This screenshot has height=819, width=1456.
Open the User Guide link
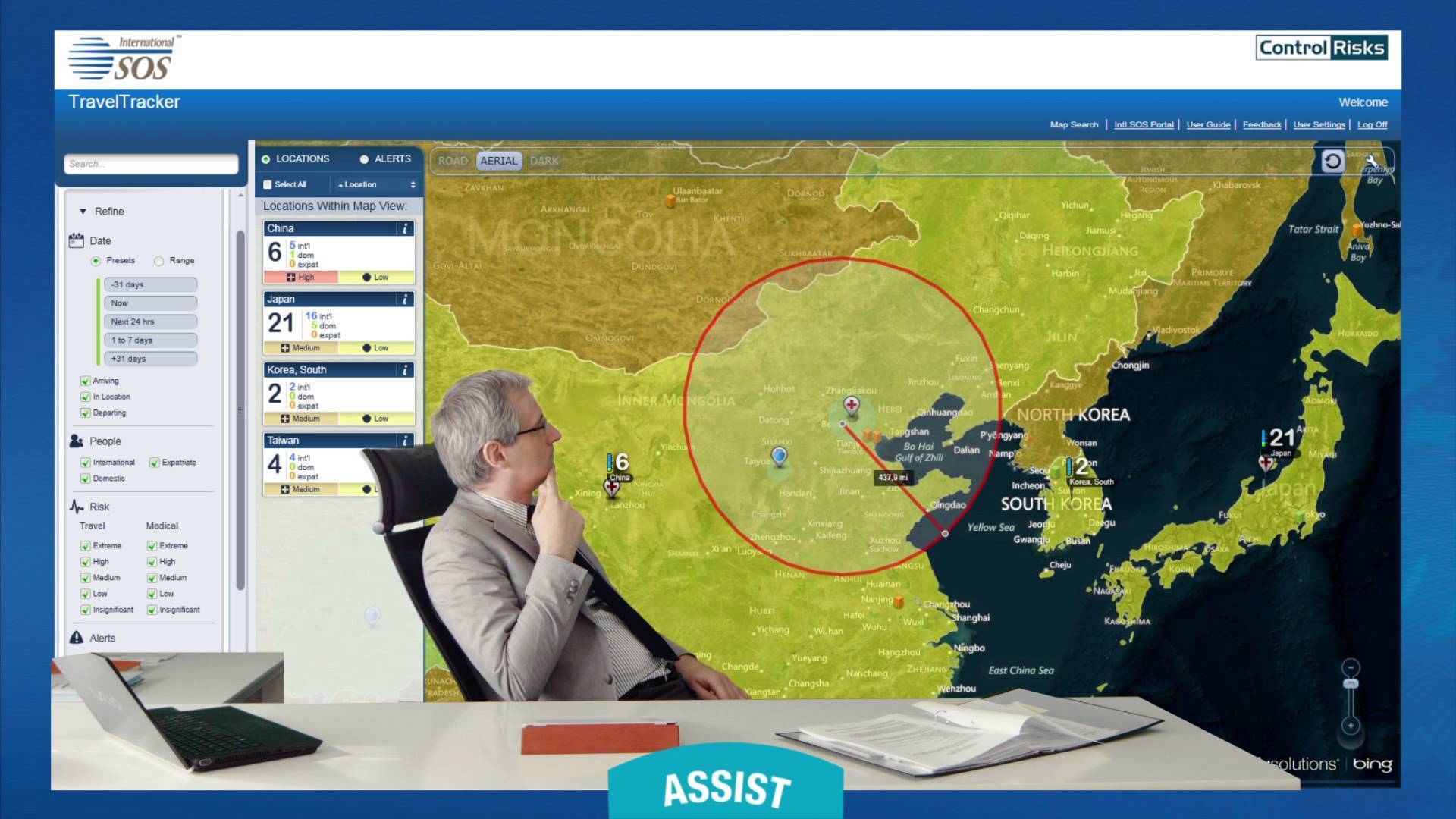click(1208, 124)
